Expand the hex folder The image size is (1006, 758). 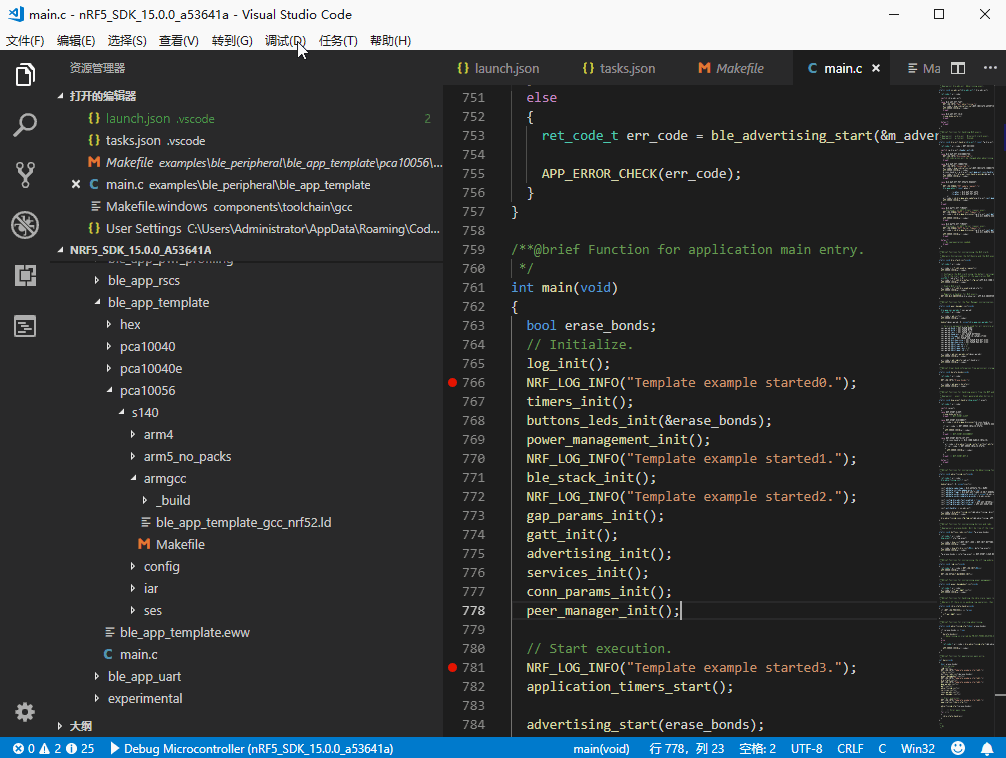click(x=109, y=324)
